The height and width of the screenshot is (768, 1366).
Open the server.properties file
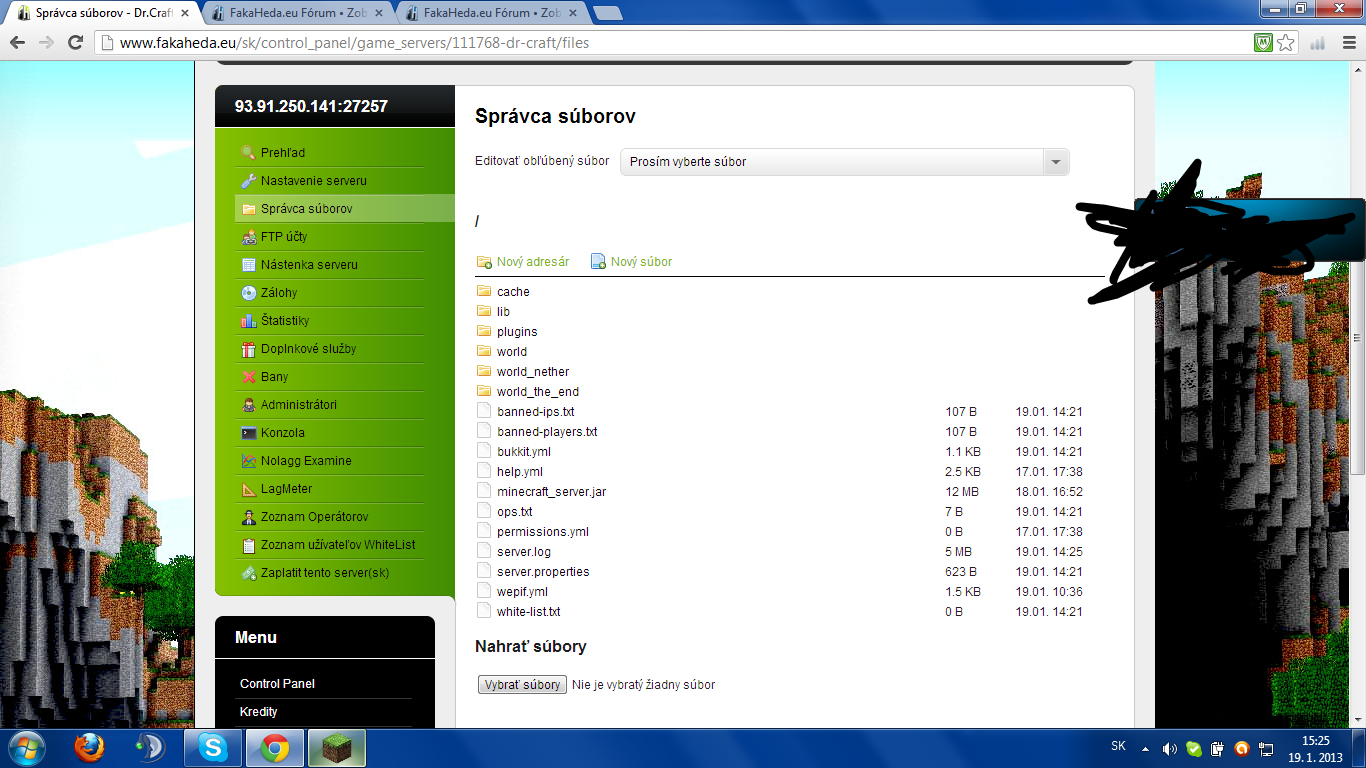click(543, 572)
